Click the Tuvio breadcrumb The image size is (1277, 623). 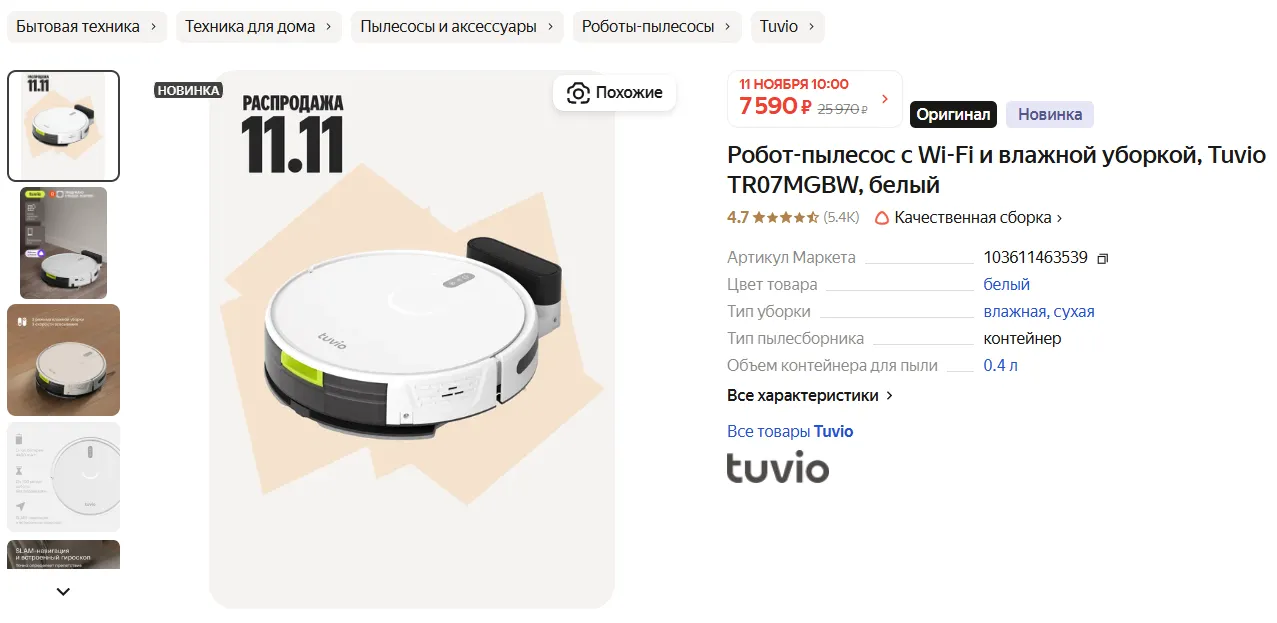[x=788, y=27]
